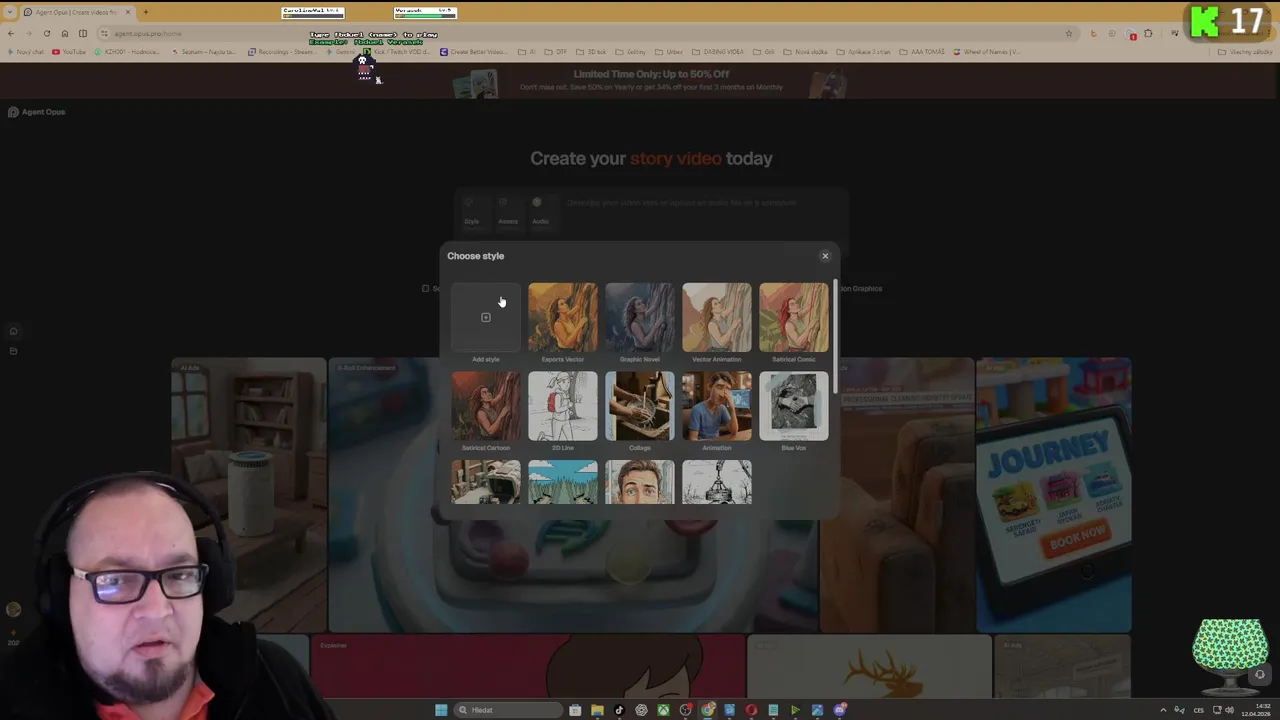
Task: Show hidden system tray icons
Action: 1163,710
